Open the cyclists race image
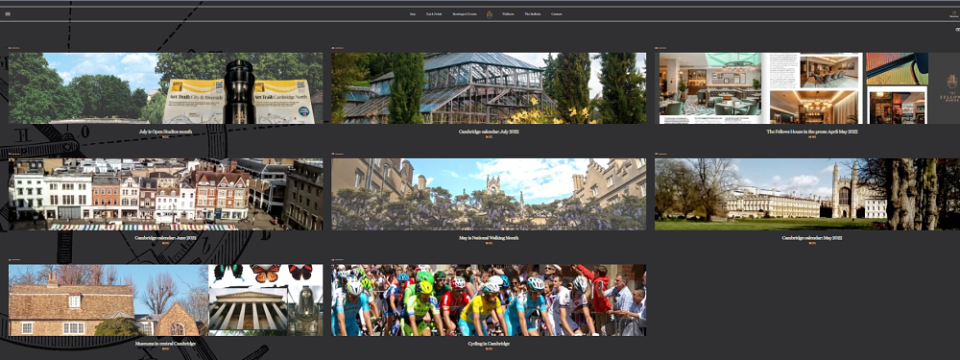Screen dimensions: 960x360 [x=489, y=300]
